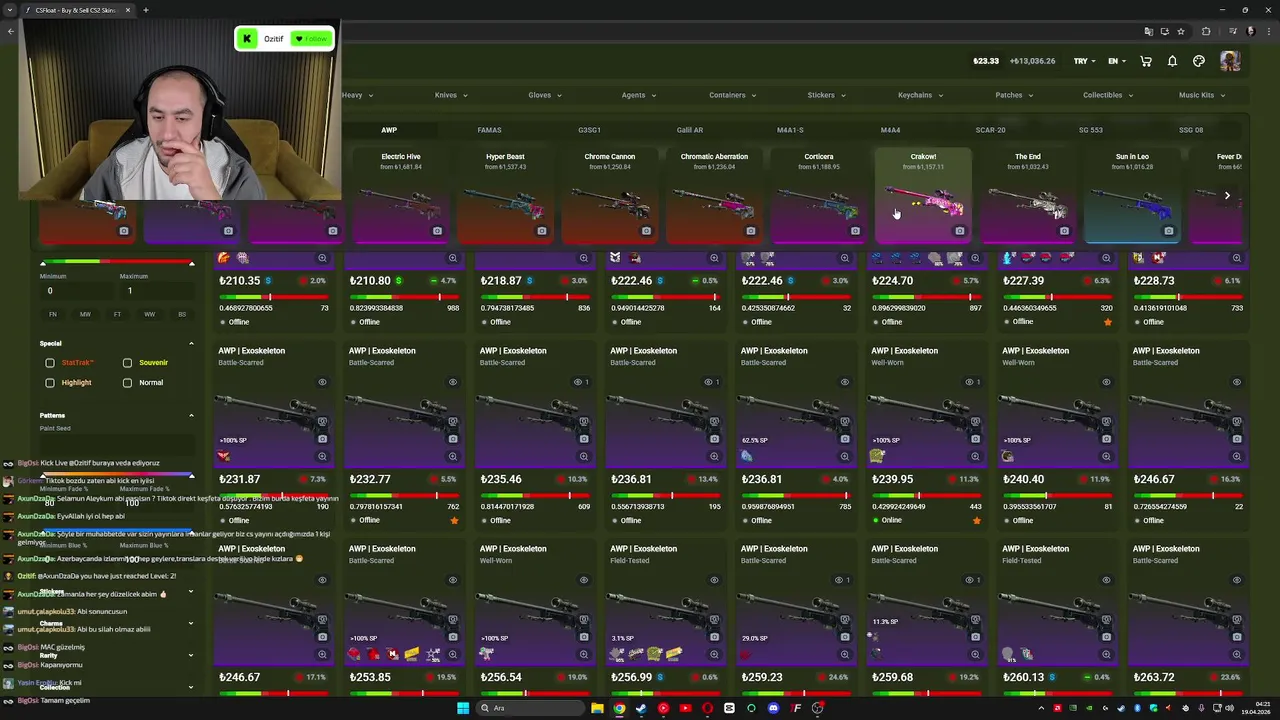Click the Maximum float input field
Viewport: 1280px width, 720px height.
(156, 291)
